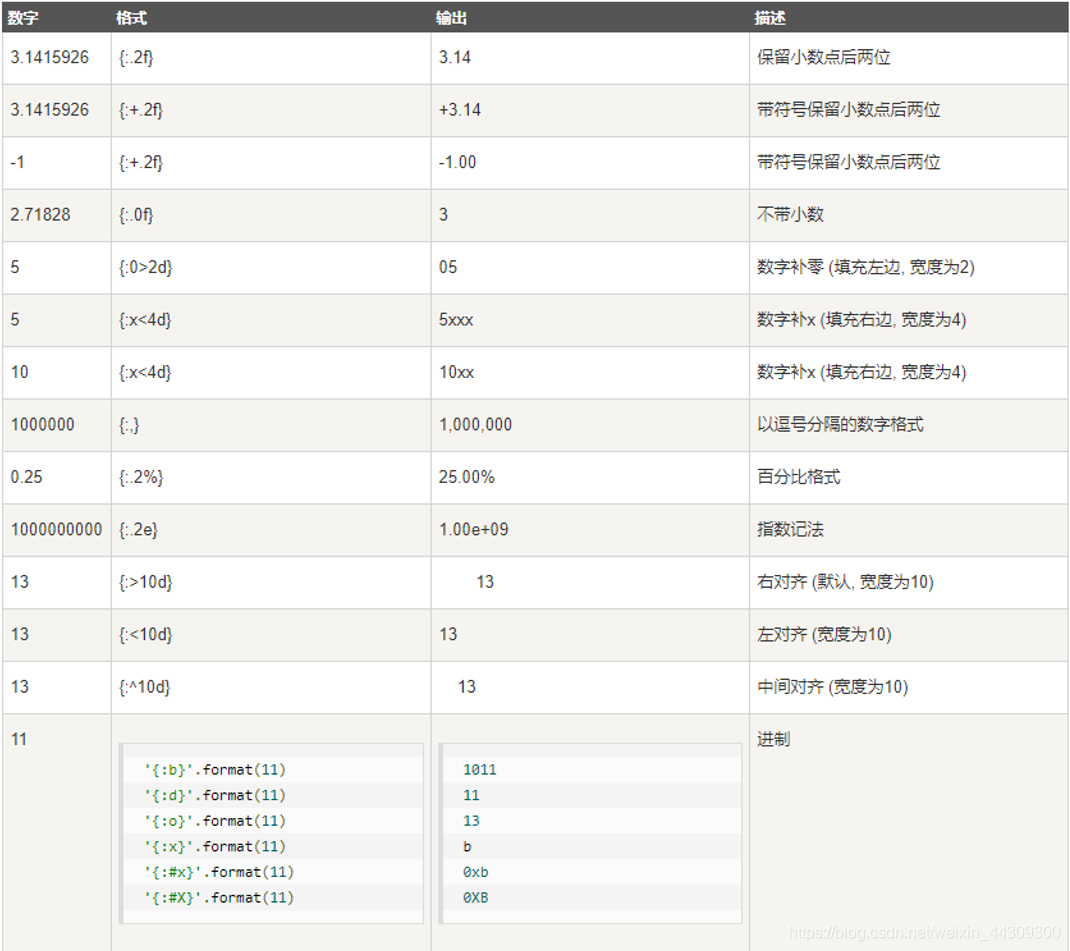This screenshot has height=951, width=1070.
Task: Select code line '{:x}'.format(11)
Action: tap(215, 847)
